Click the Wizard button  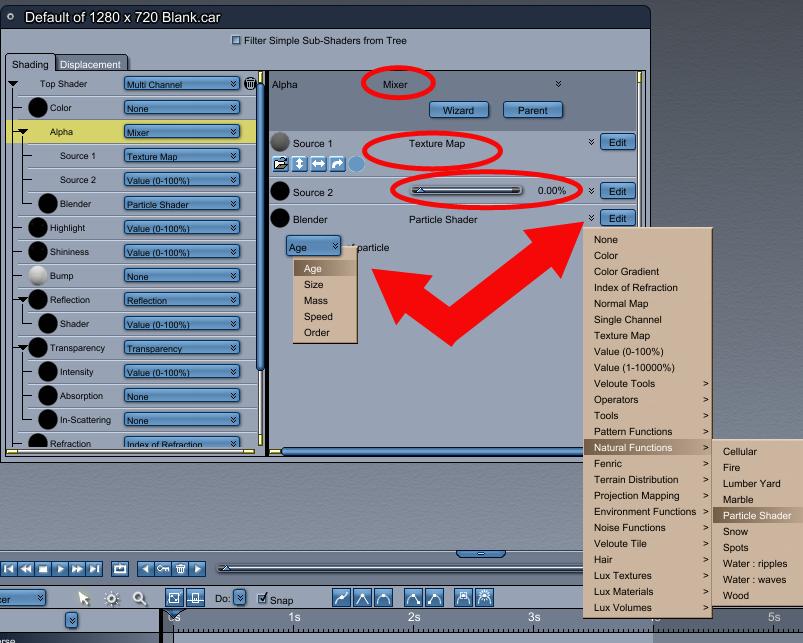458,110
